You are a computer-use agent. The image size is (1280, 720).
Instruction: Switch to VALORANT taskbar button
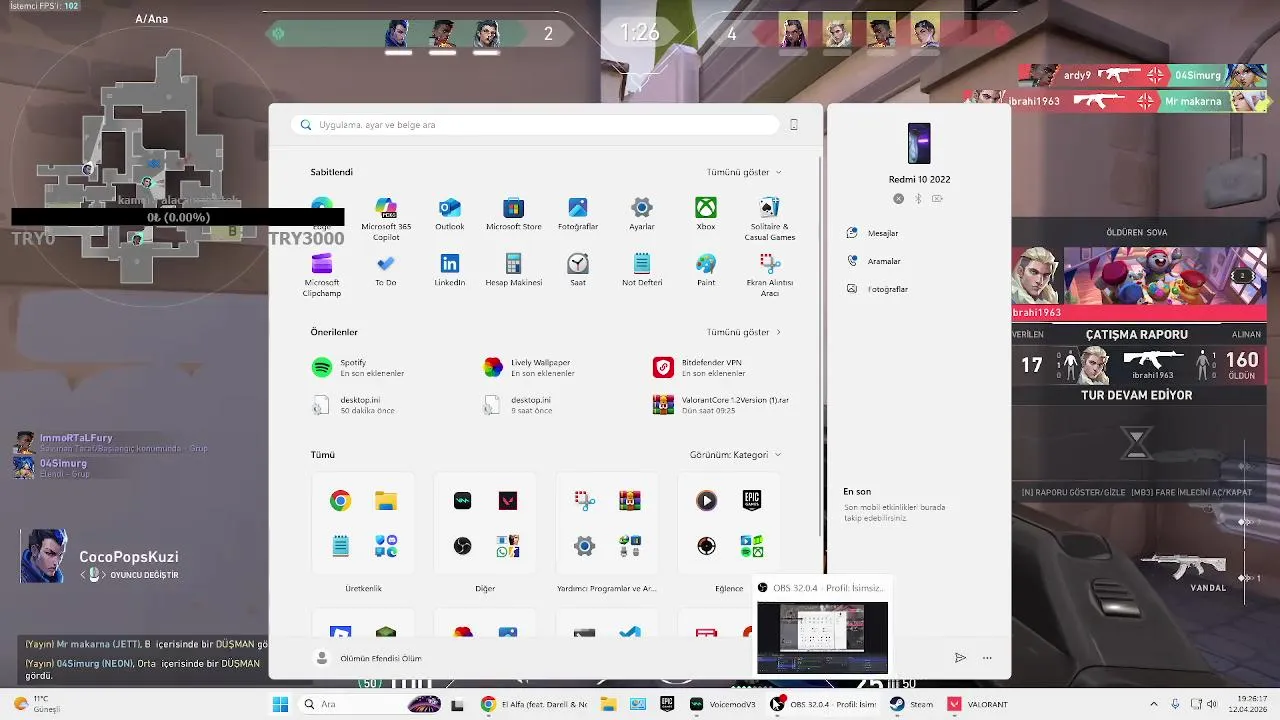click(x=977, y=704)
